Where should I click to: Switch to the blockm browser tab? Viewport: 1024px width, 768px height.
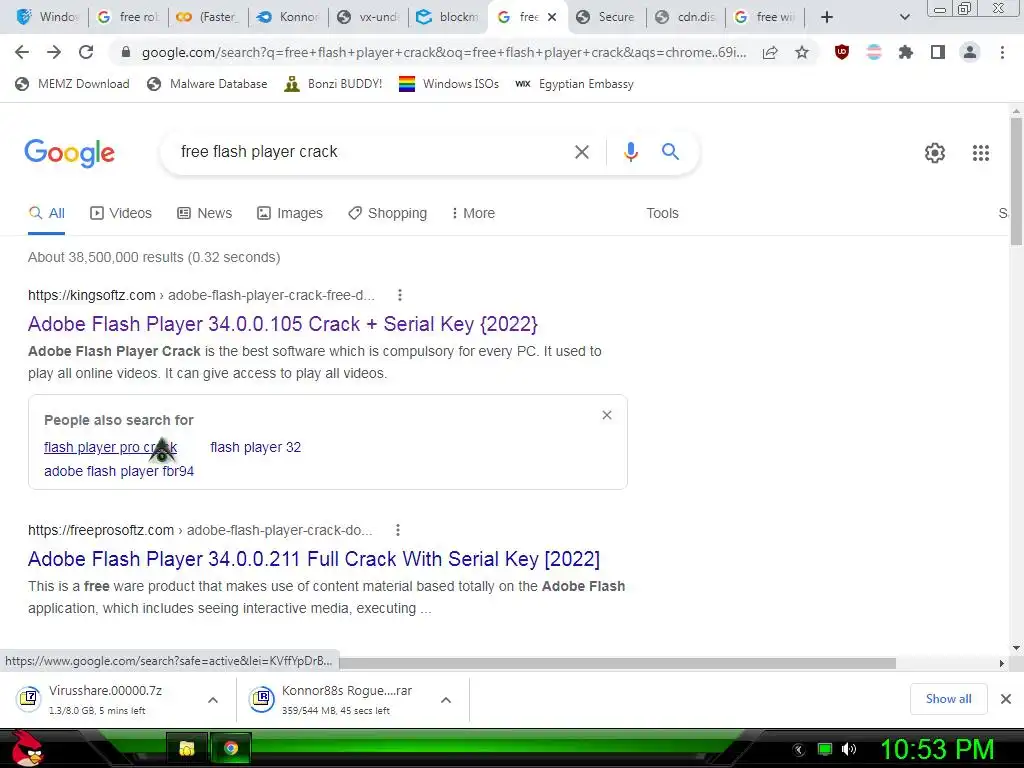(447, 17)
